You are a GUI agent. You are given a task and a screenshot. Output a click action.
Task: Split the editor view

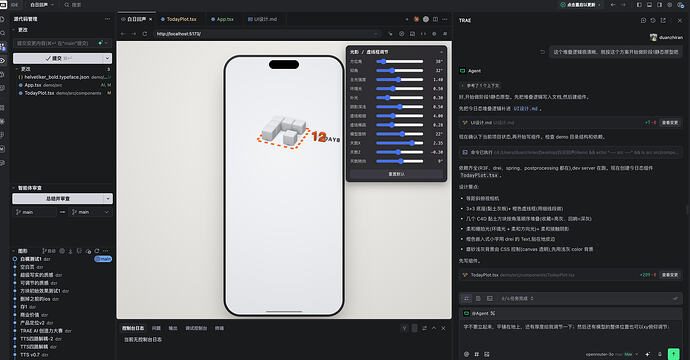click(x=435, y=19)
